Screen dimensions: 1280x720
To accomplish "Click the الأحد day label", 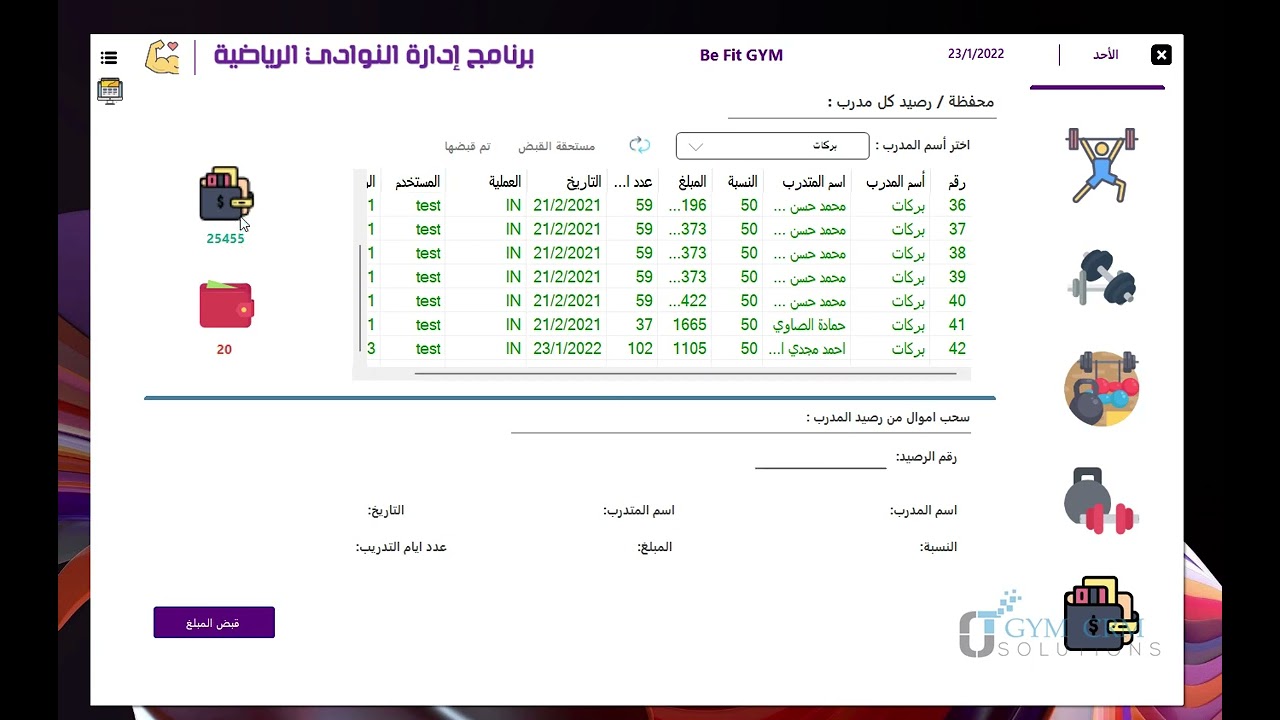I will click(x=1105, y=55).
